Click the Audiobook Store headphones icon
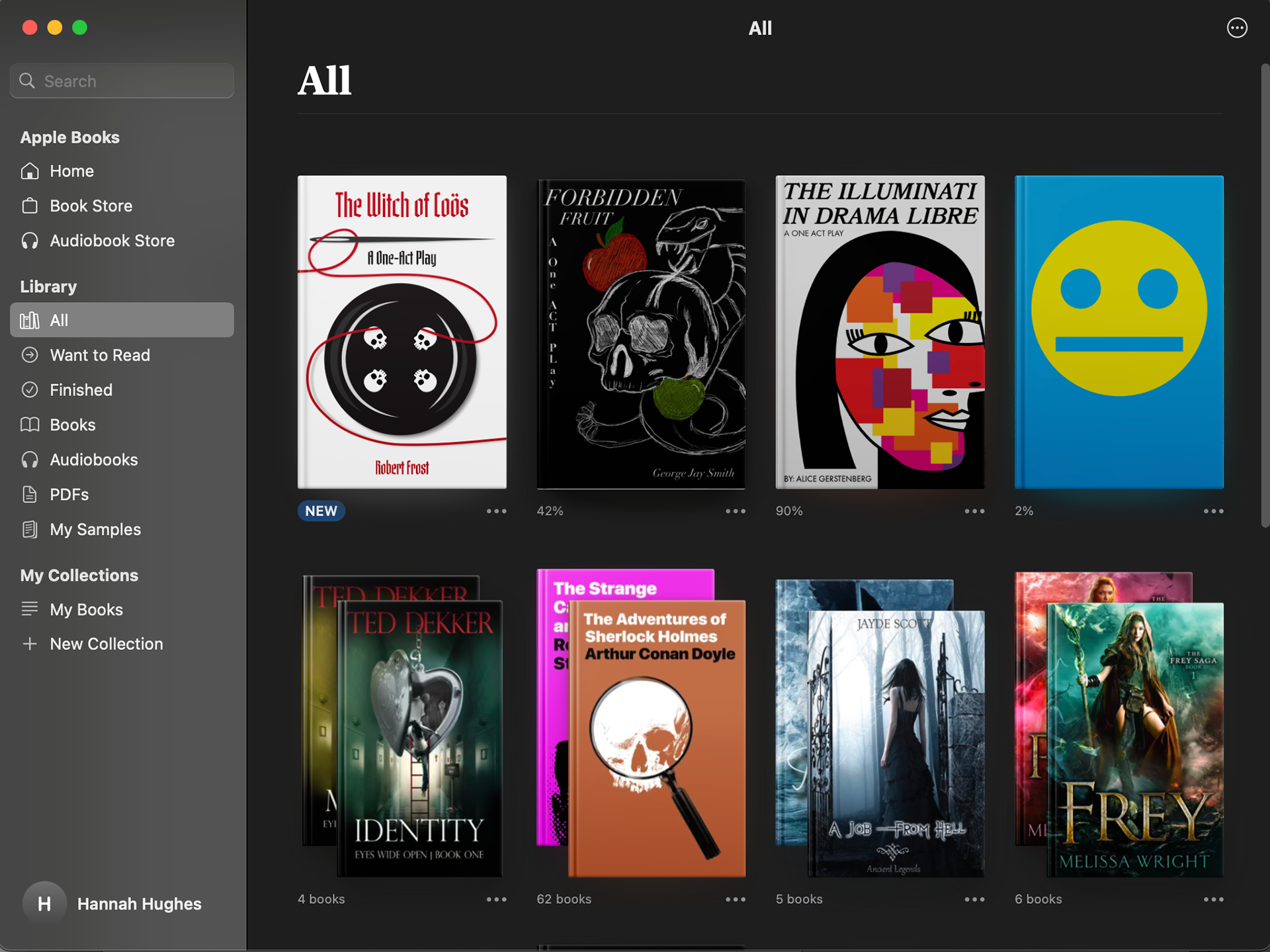Screen dimensions: 1270x952 coord(30,241)
